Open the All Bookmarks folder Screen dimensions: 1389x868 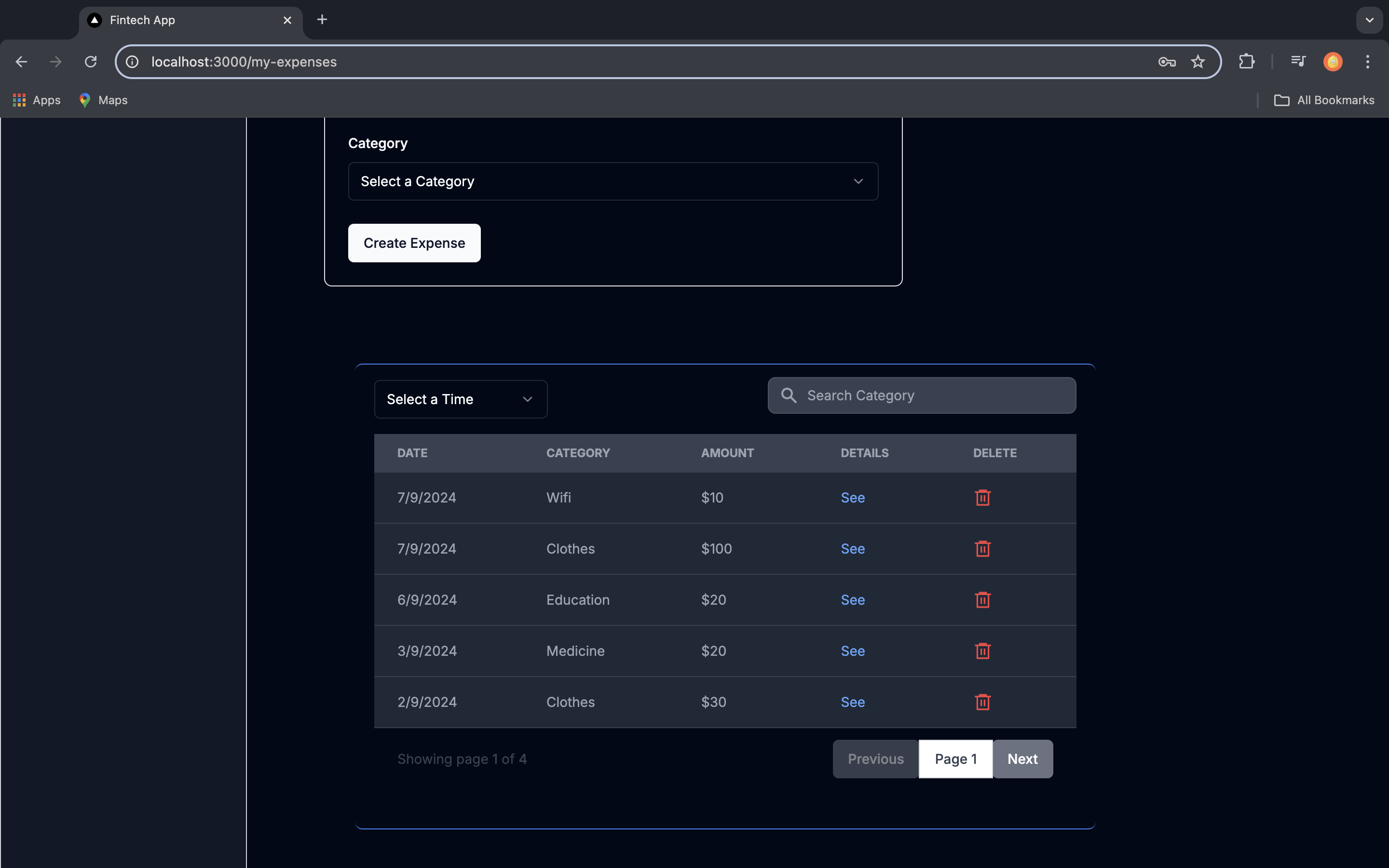click(x=1324, y=100)
